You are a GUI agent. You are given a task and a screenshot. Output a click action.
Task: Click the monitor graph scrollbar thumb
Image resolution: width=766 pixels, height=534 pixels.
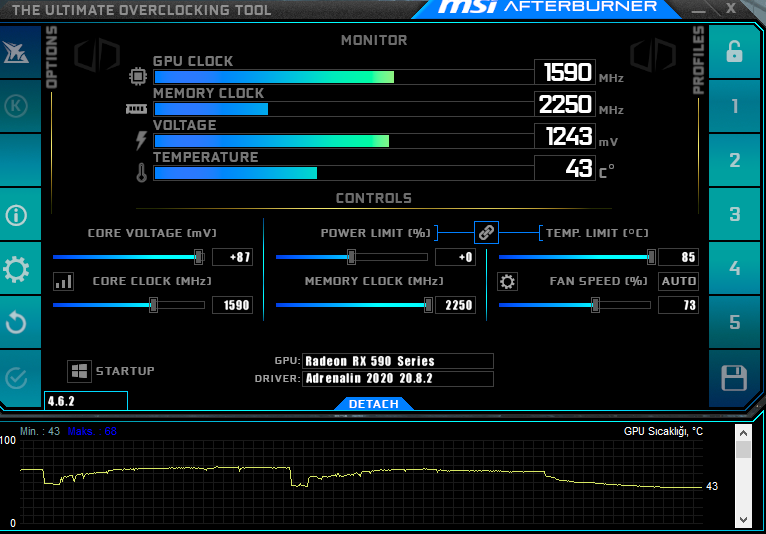(x=743, y=449)
